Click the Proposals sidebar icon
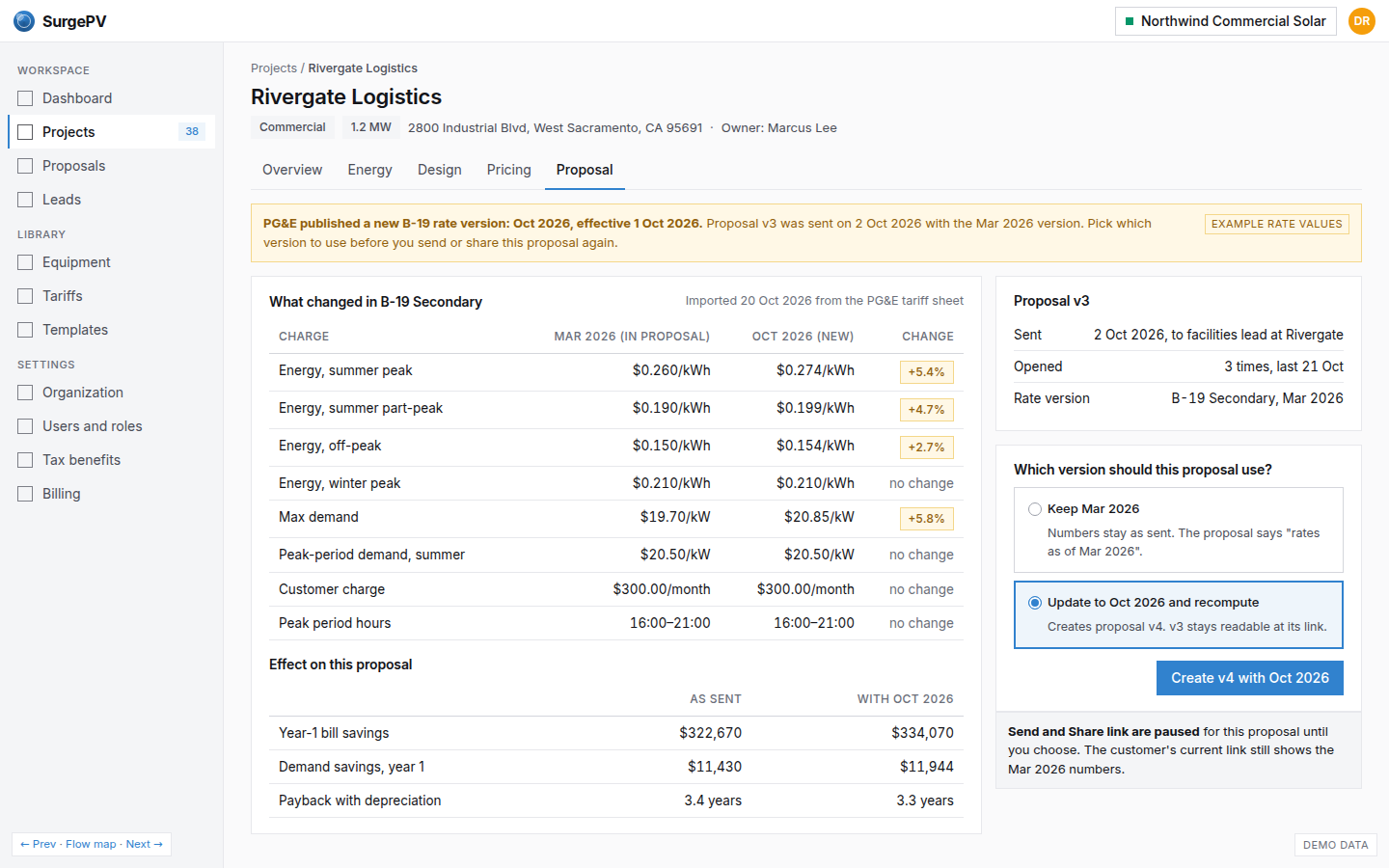 click(25, 166)
